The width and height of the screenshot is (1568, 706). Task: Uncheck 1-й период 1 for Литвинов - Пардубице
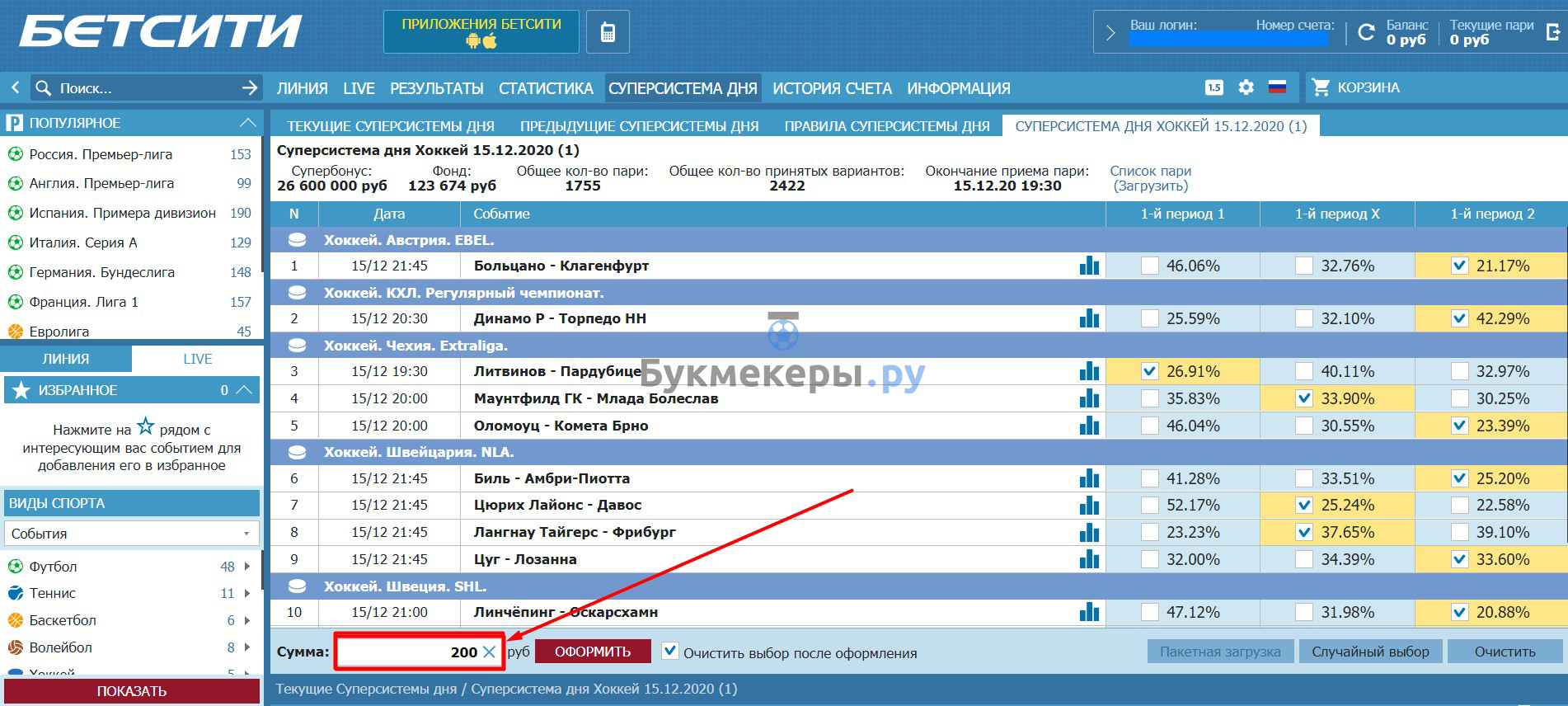coord(1149,371)
